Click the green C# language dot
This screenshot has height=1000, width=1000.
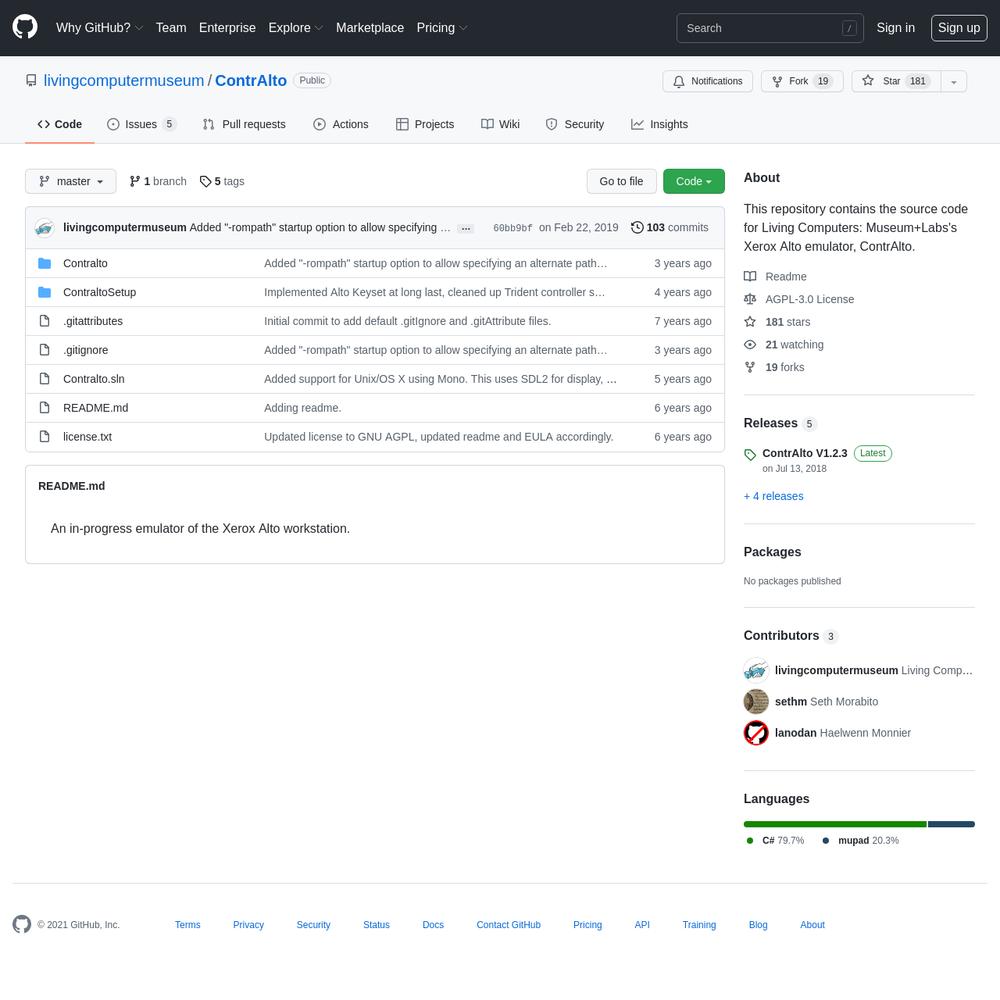pyautogui.click(x=750, y=841)
